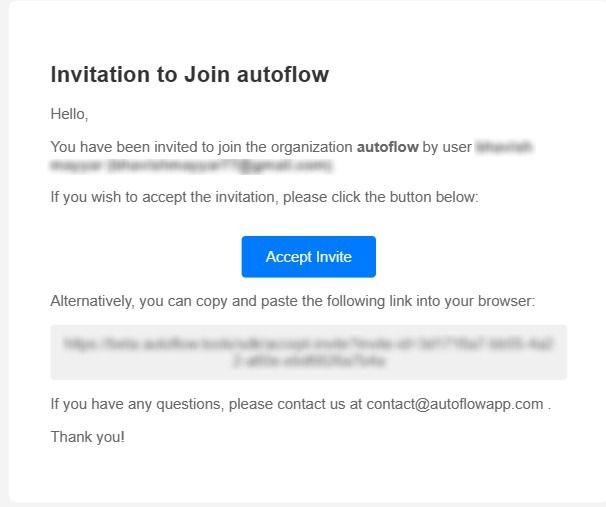
Task: Click the blurred inviter name after "by user"
Action: pyautogui.click(x=504, y=147)
